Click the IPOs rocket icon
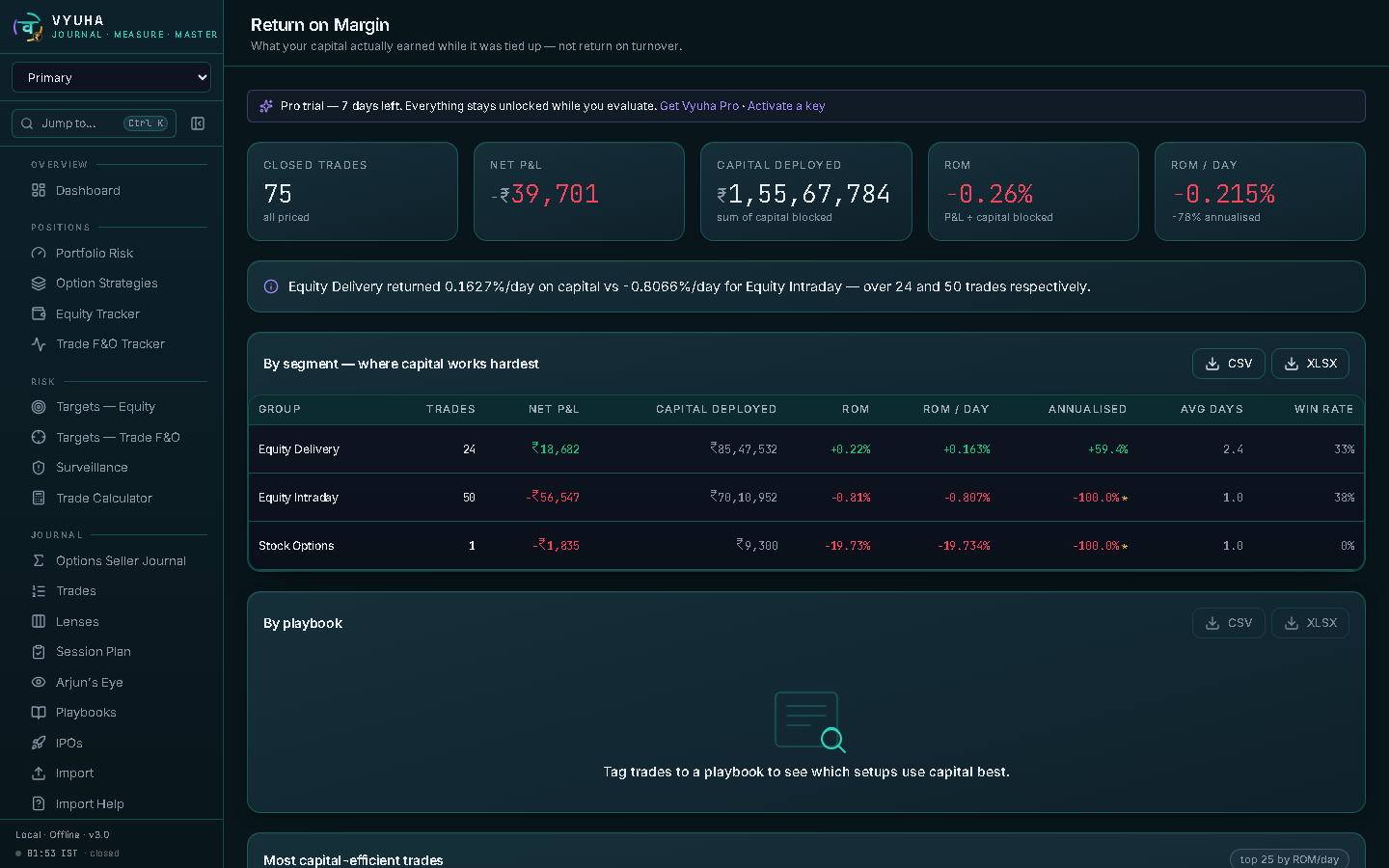Screen dimensions: 1389x868 tap(39, 744)
